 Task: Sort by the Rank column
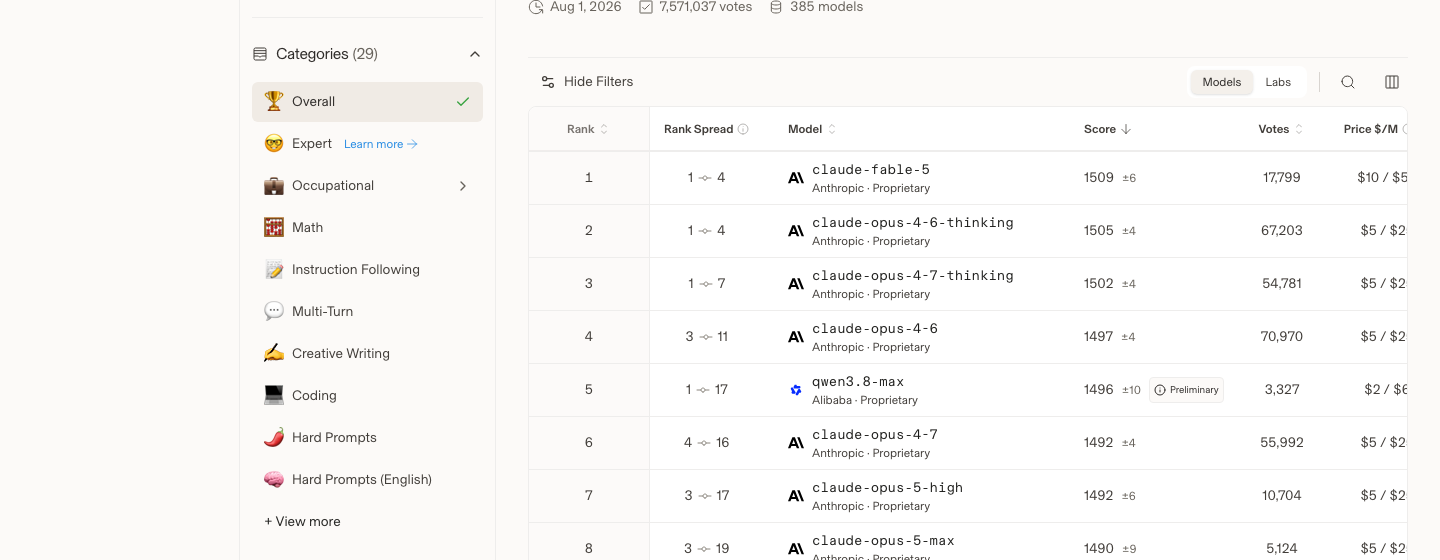tap(588, 129)
